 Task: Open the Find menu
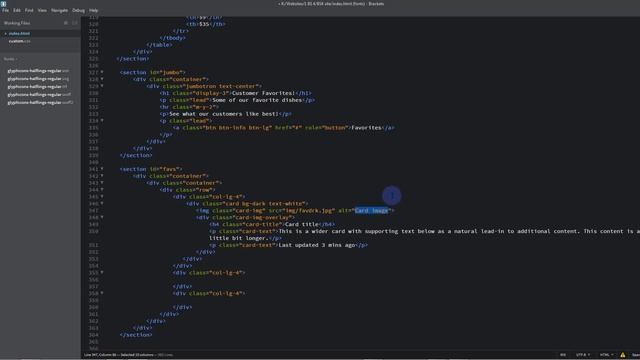pyautogui.click(x=29, y=10)
